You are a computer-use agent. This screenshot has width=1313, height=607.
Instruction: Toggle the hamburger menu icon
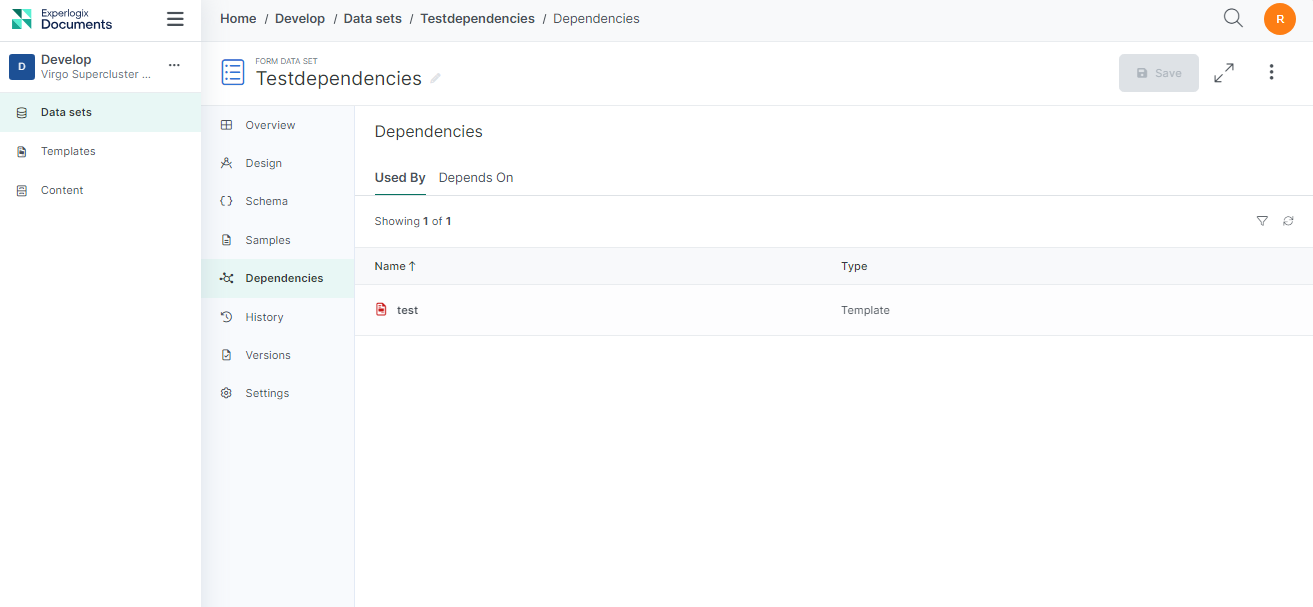pos(175,19)
